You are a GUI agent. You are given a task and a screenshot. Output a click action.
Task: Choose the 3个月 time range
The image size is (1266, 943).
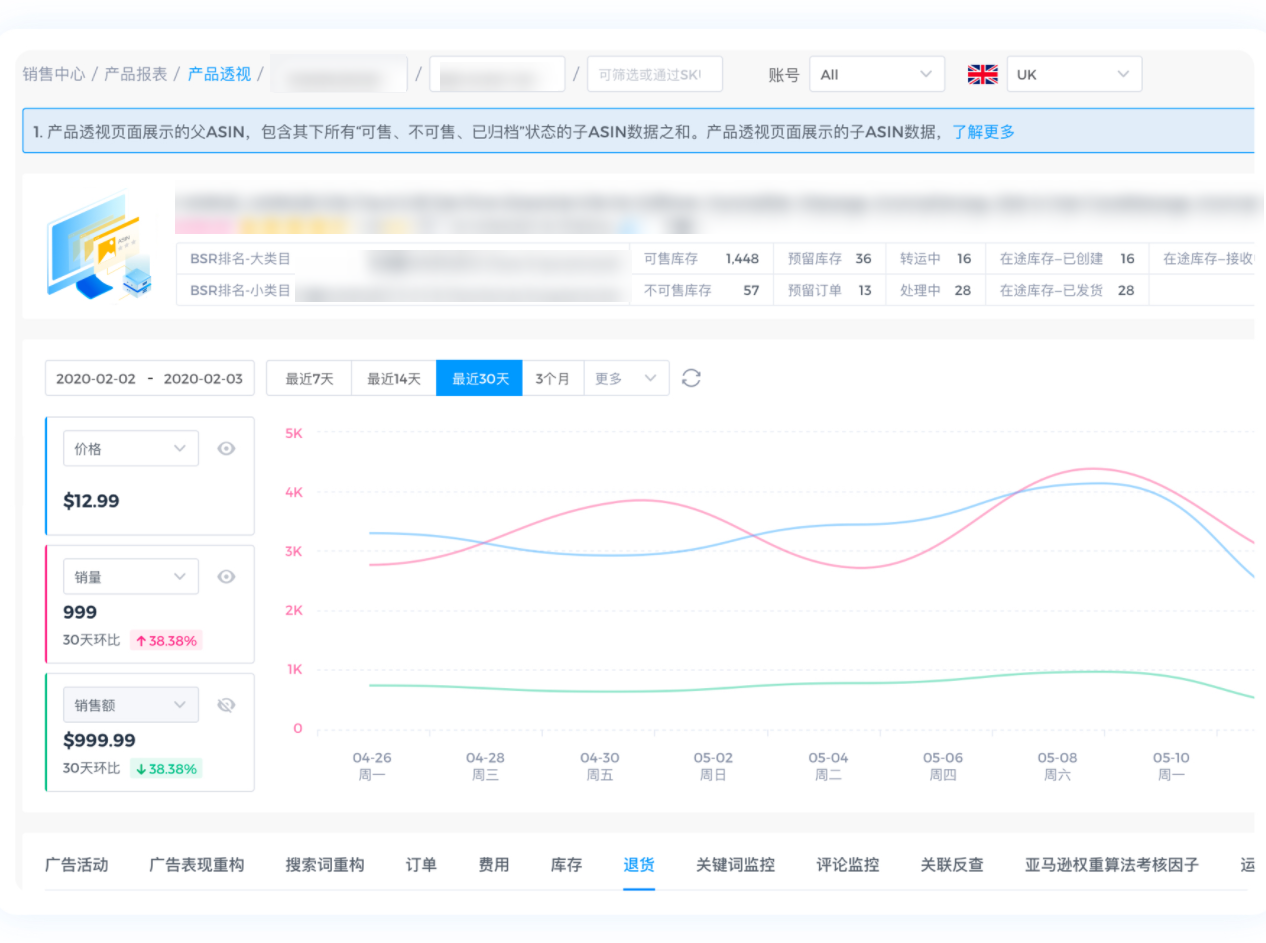[552, 379]
